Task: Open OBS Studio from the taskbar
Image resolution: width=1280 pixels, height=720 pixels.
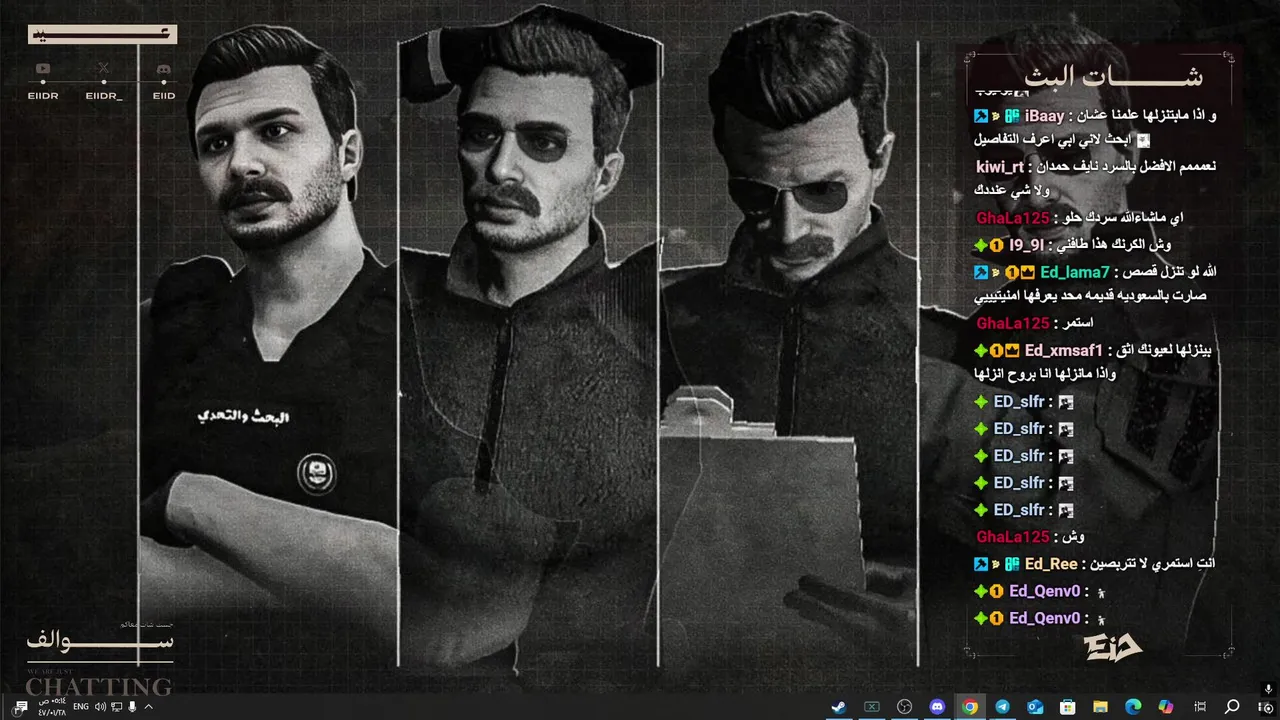Action: pos(904,707)
